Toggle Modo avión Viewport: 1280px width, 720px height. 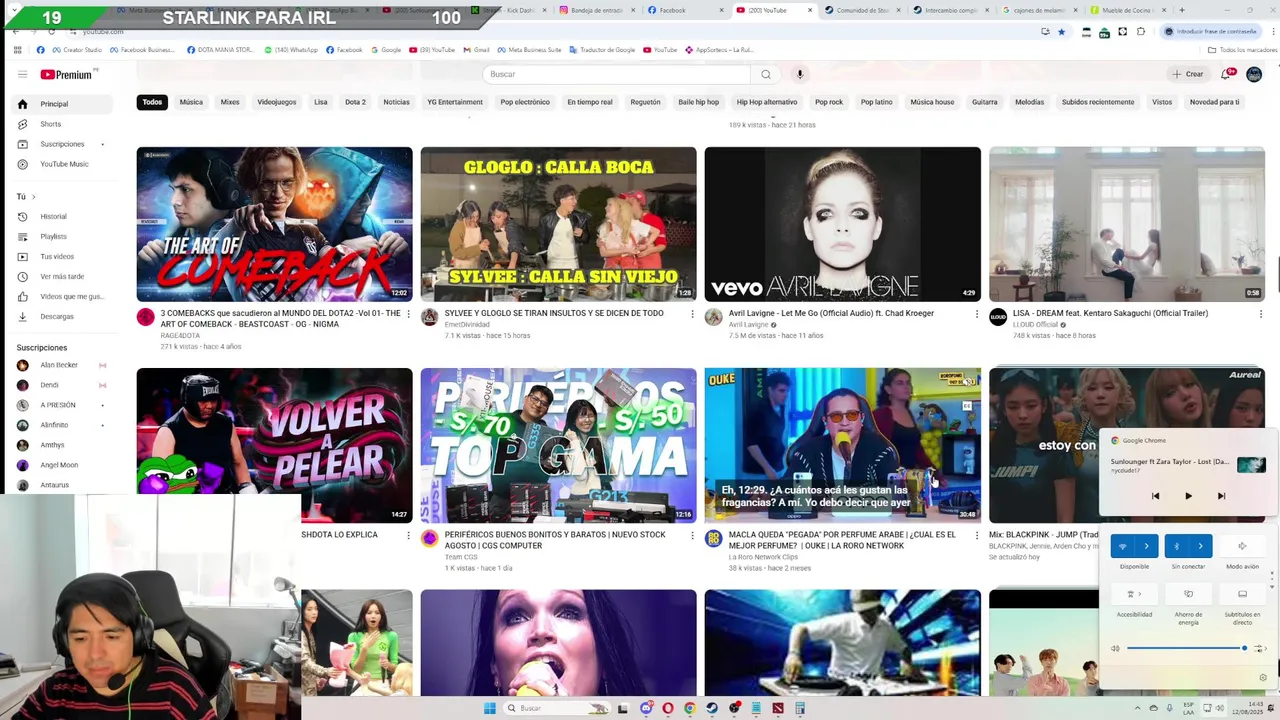tap(1242, 546)
